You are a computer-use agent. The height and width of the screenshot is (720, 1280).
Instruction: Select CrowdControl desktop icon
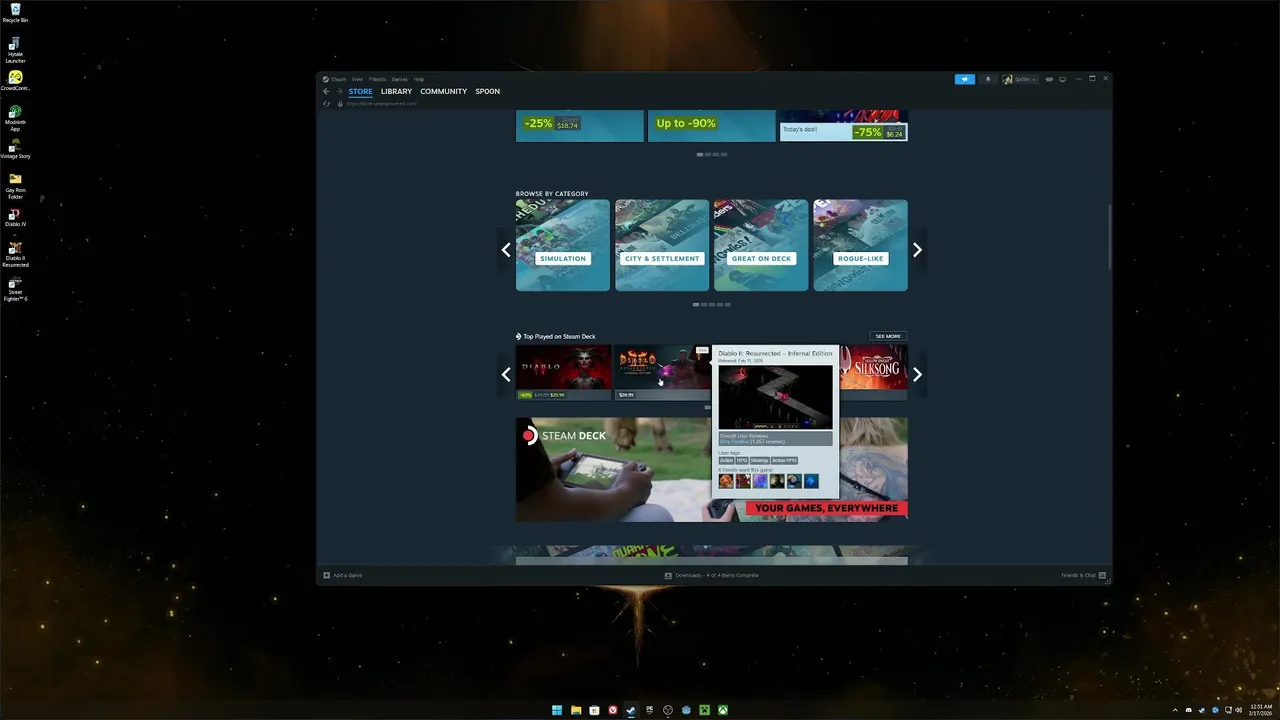15,81
